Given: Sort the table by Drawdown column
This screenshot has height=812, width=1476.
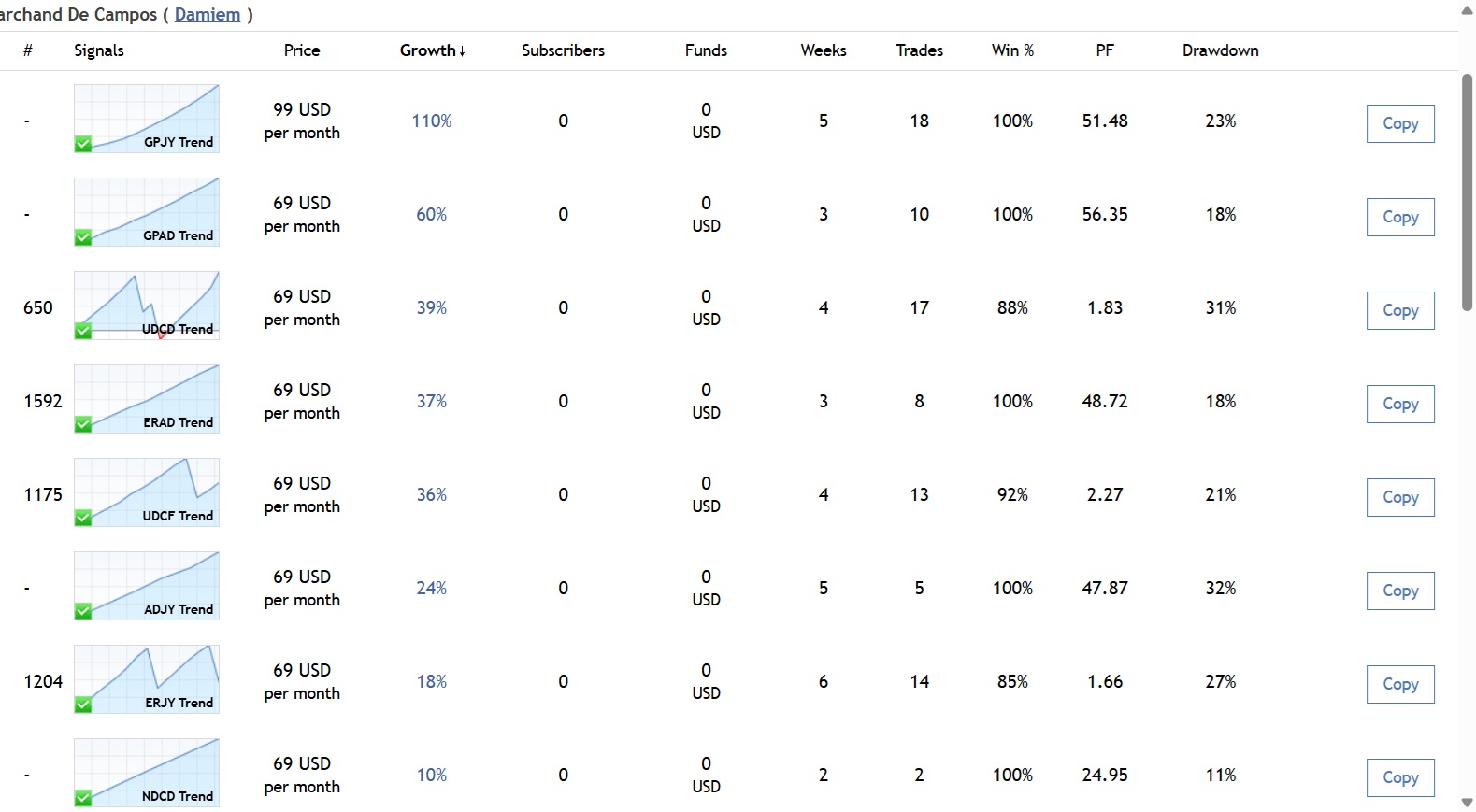Looking at the screenshot, I should coord(1220,50).
